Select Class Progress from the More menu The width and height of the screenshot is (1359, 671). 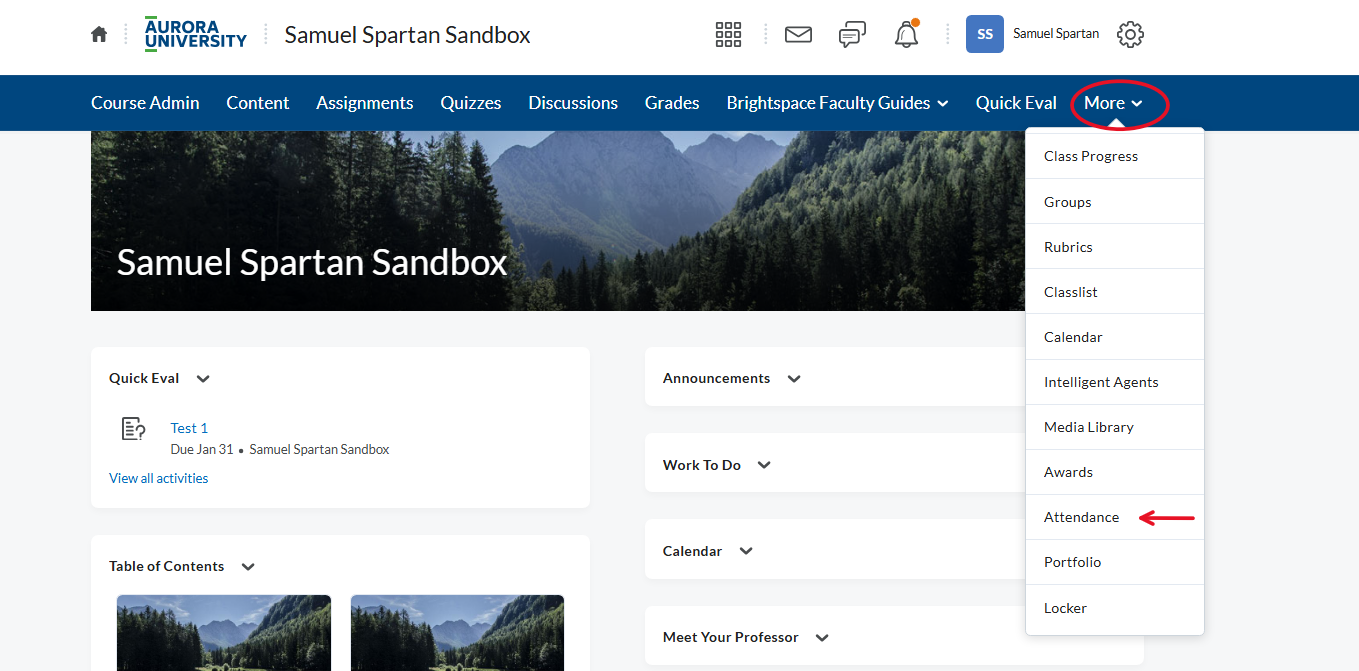tap(1115, 156)
